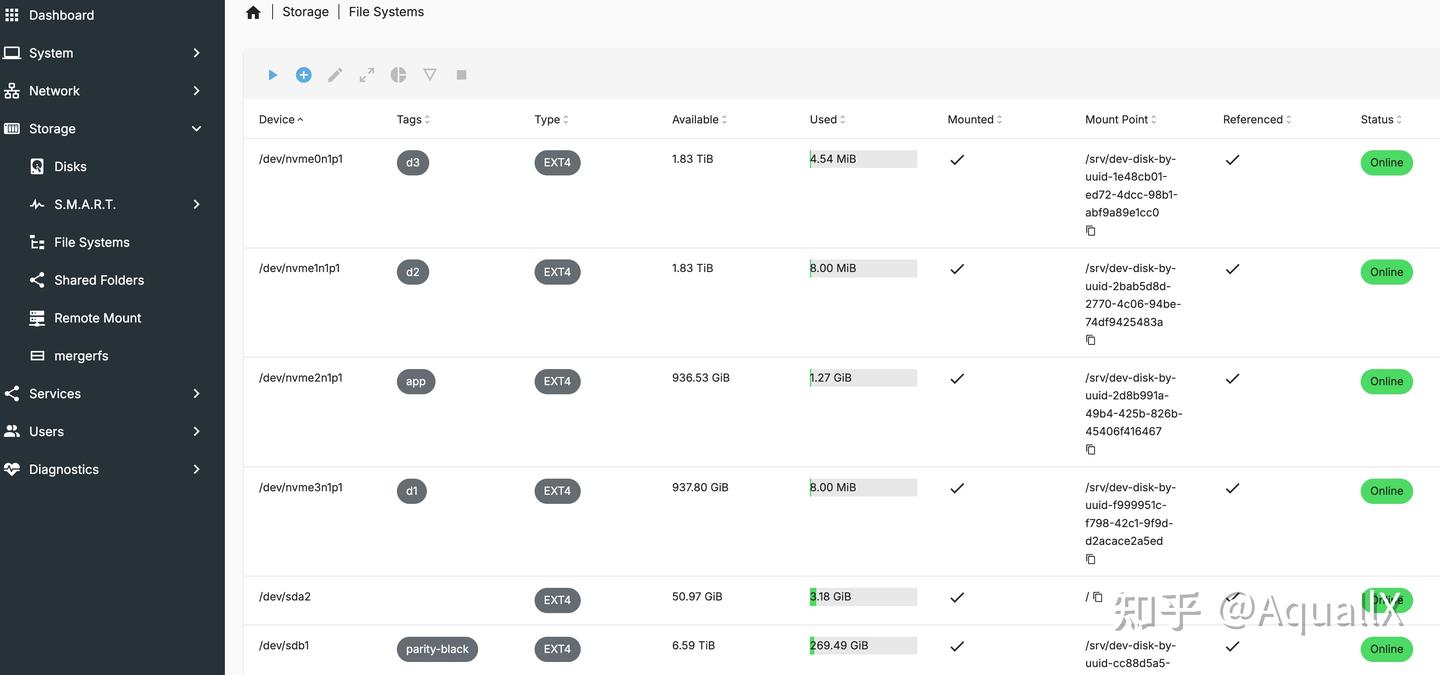The width and height of the screenshot is (1440, 675).
Task: Click the mergerfs icon in sidebar
Action: 37,356
